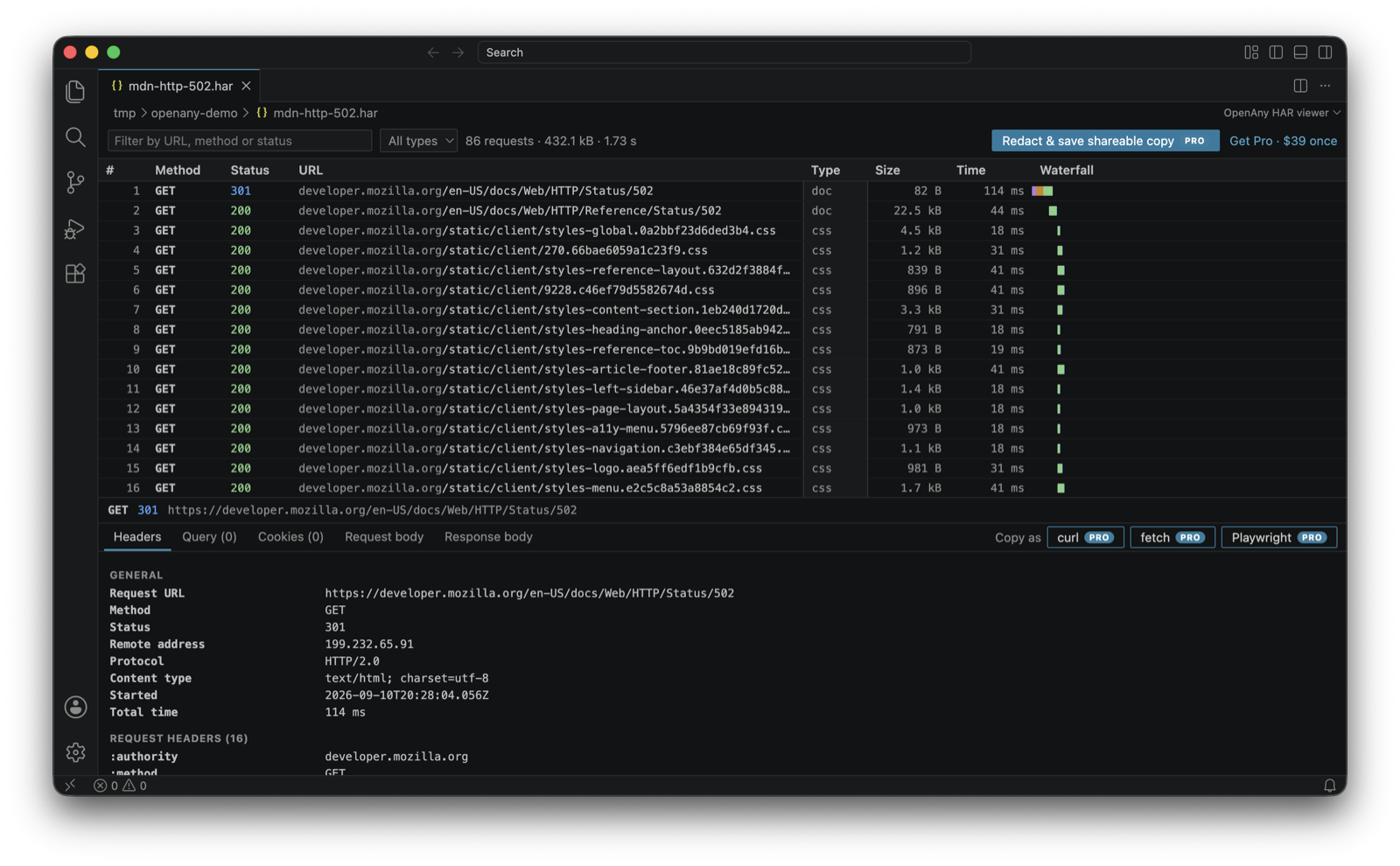Viewport: 1400px width, 866px height.
Task: Copy request as Playwright
Action: (x=1278, y=537)
